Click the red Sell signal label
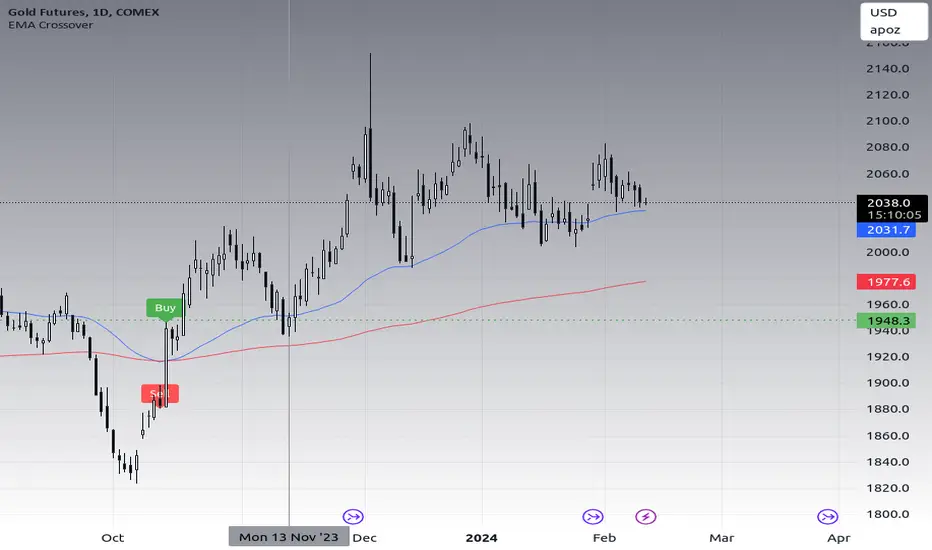 [159, 394]
